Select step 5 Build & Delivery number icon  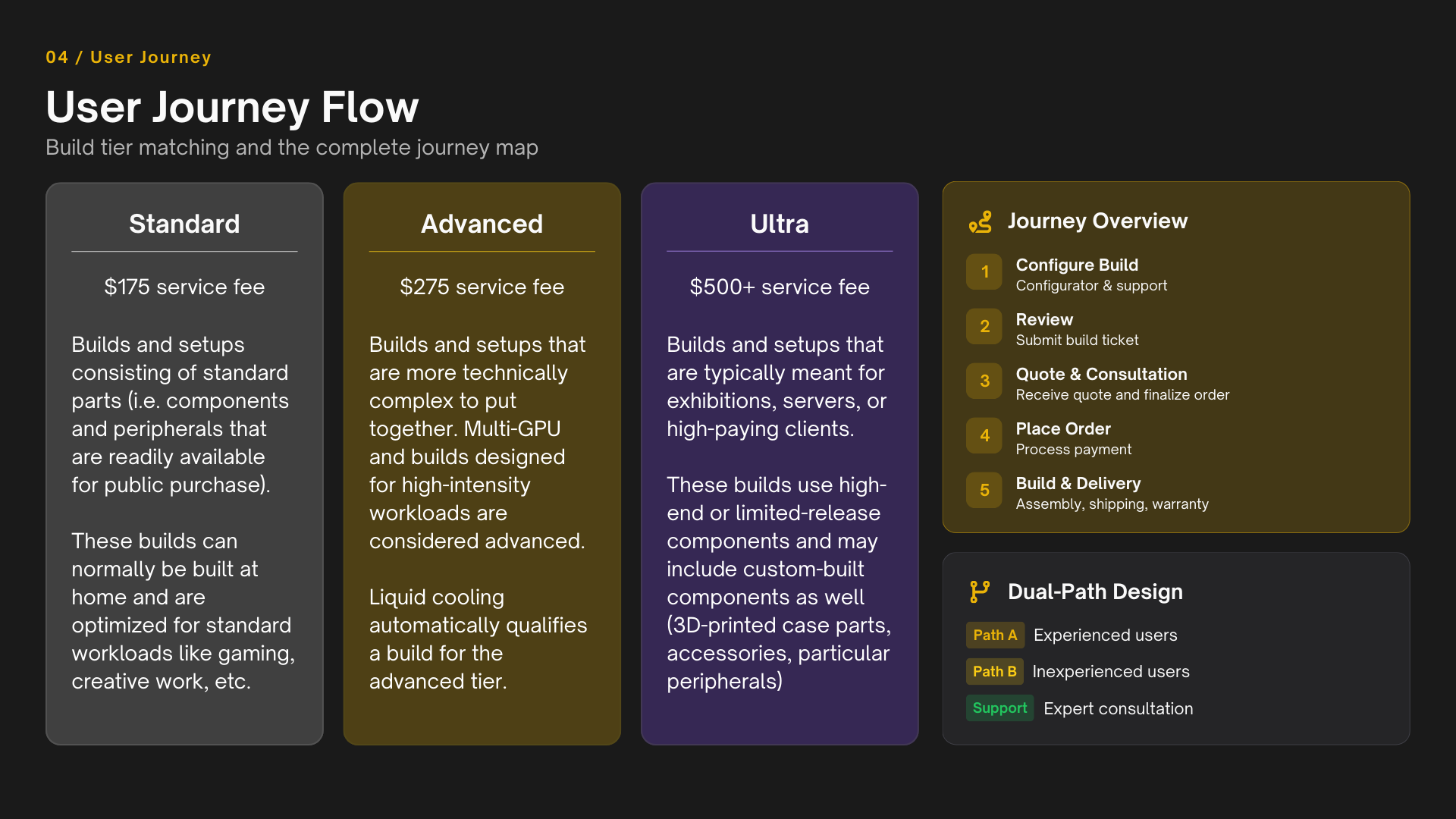coord(984,490)
